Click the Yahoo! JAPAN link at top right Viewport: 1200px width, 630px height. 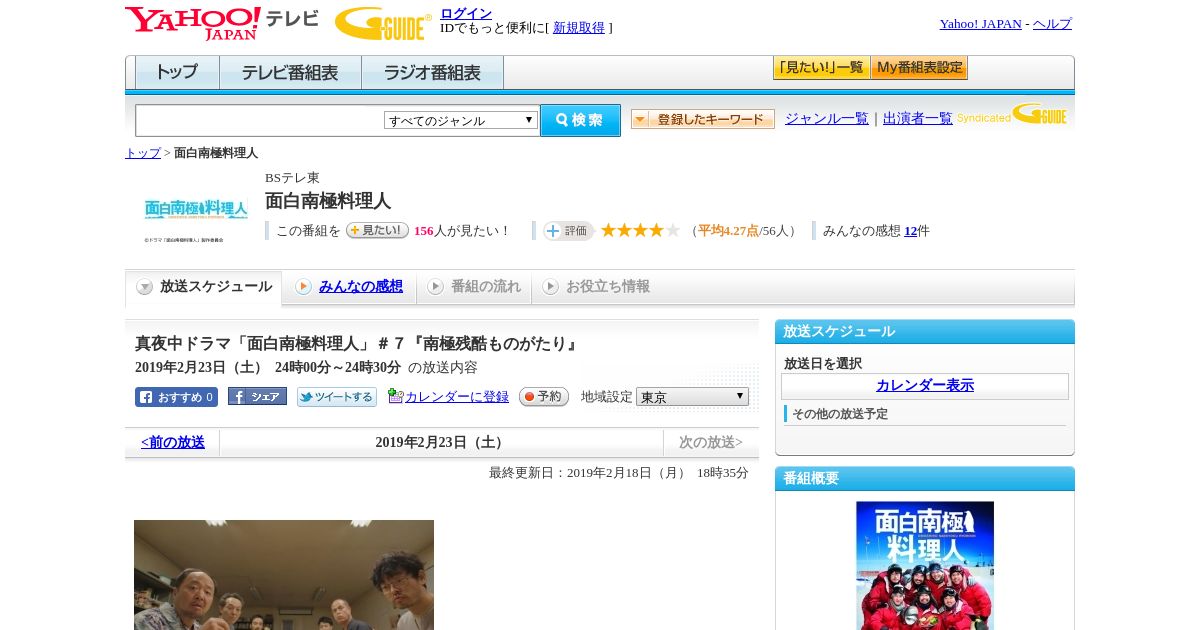pyautogui.click(x=981, y=24)
